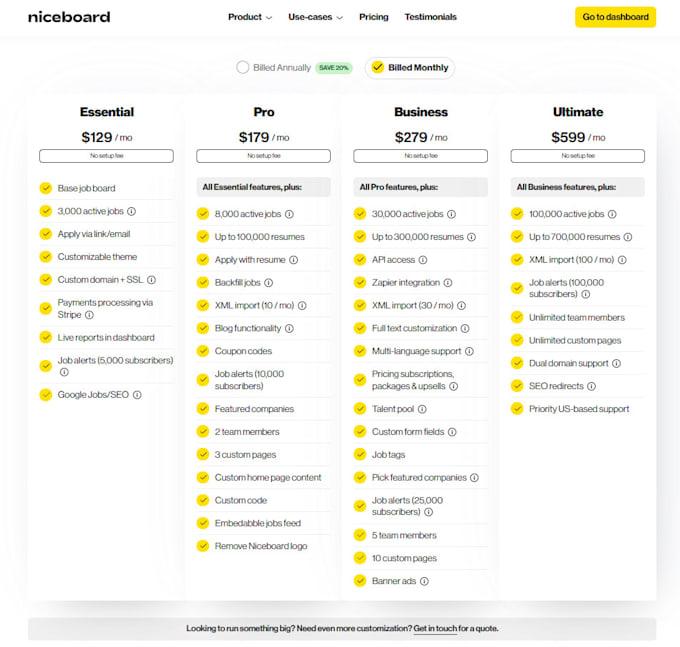The width and height of the screenshot is (680, 647).
Task: Click info icon beside Custom domain + SSL
Action: coord(151,280)
